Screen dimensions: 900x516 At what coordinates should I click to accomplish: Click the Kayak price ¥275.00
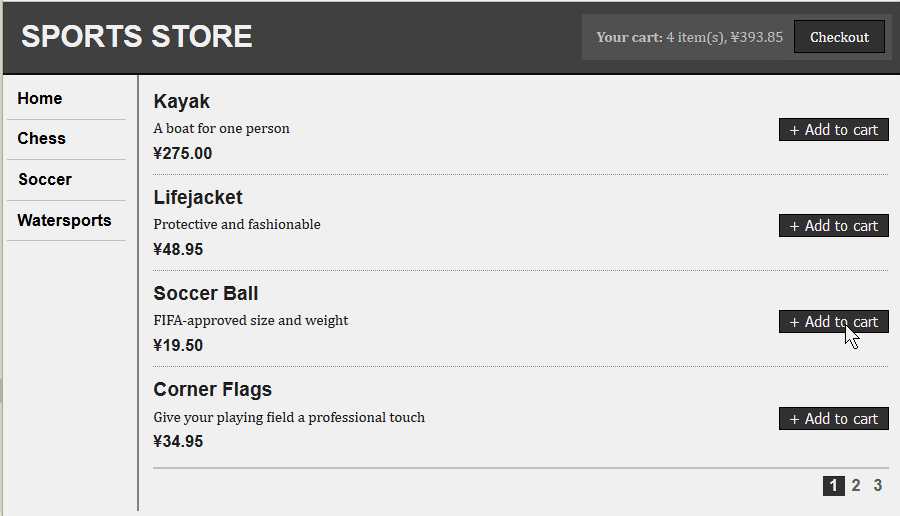tap(183, 154)
